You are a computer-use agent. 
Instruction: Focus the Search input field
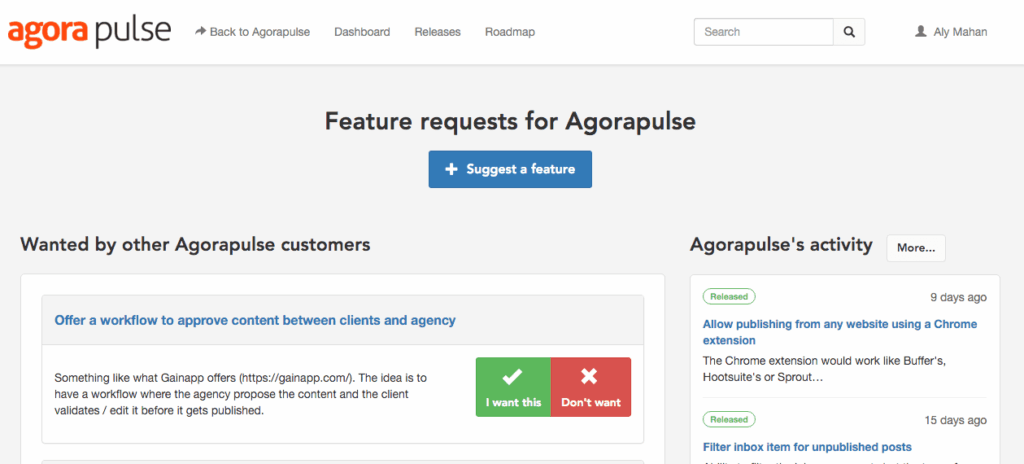point(764,32)
